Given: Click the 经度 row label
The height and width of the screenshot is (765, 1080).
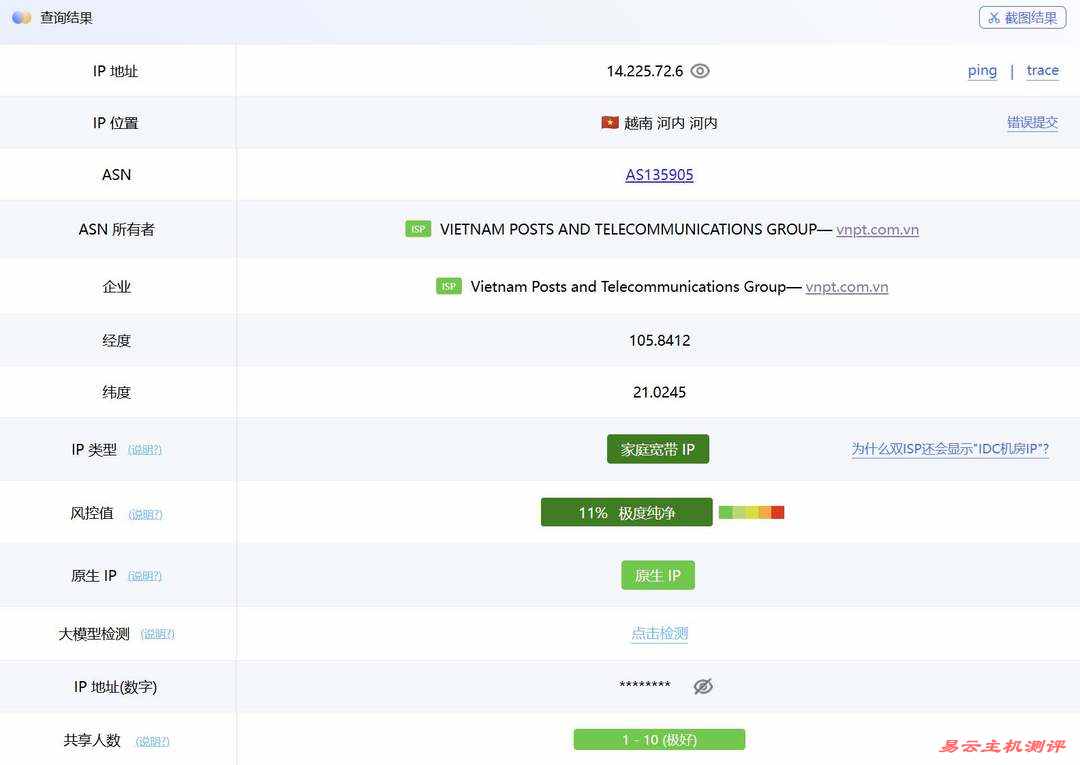Looking at the screenshot, I should [116, 340].
